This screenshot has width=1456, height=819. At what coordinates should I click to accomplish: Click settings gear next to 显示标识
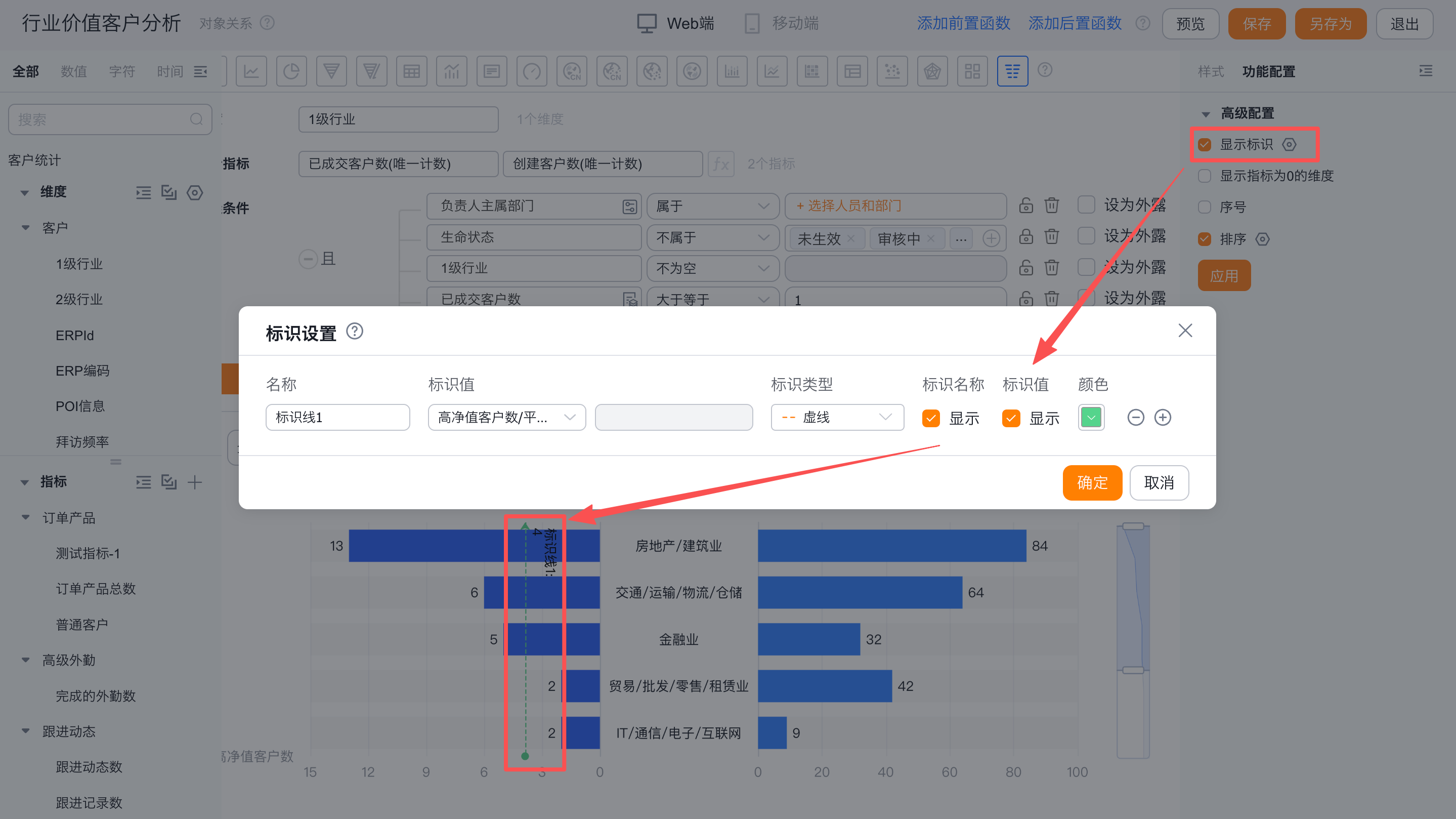pyautogui.click(x=1289, y=144)
